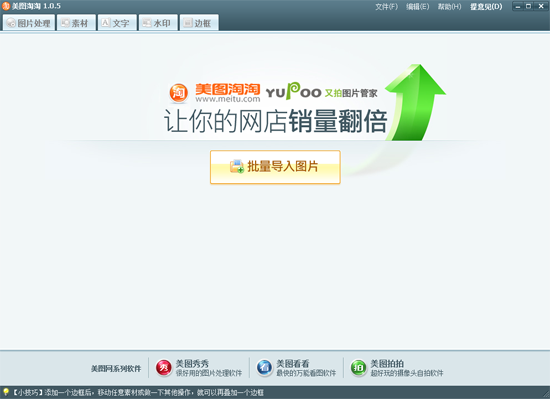Image resolution: width=550 pixels, height=399 pixels.
Task: Click the 提意见(D) feedback menu
Action: (x=486, y=7)
